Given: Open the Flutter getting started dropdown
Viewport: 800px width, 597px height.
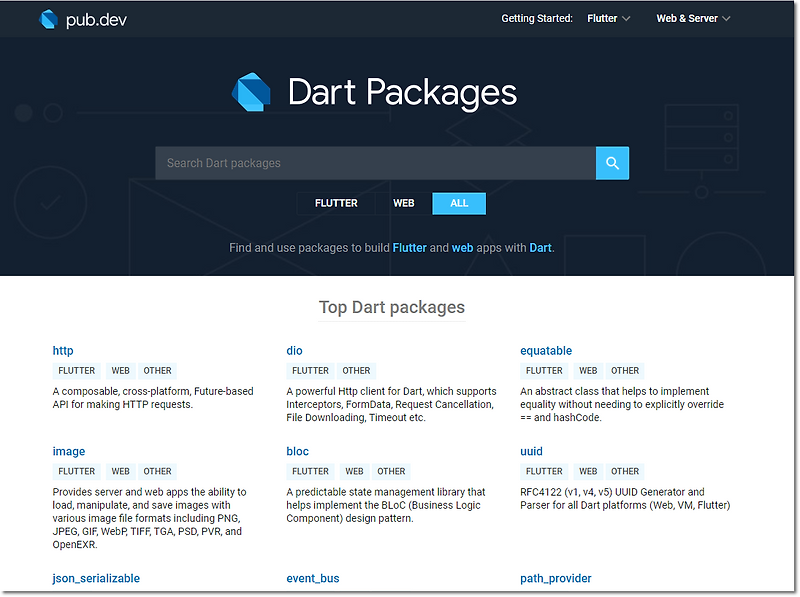Looking at the screenshot, I should tap(608, 18).
